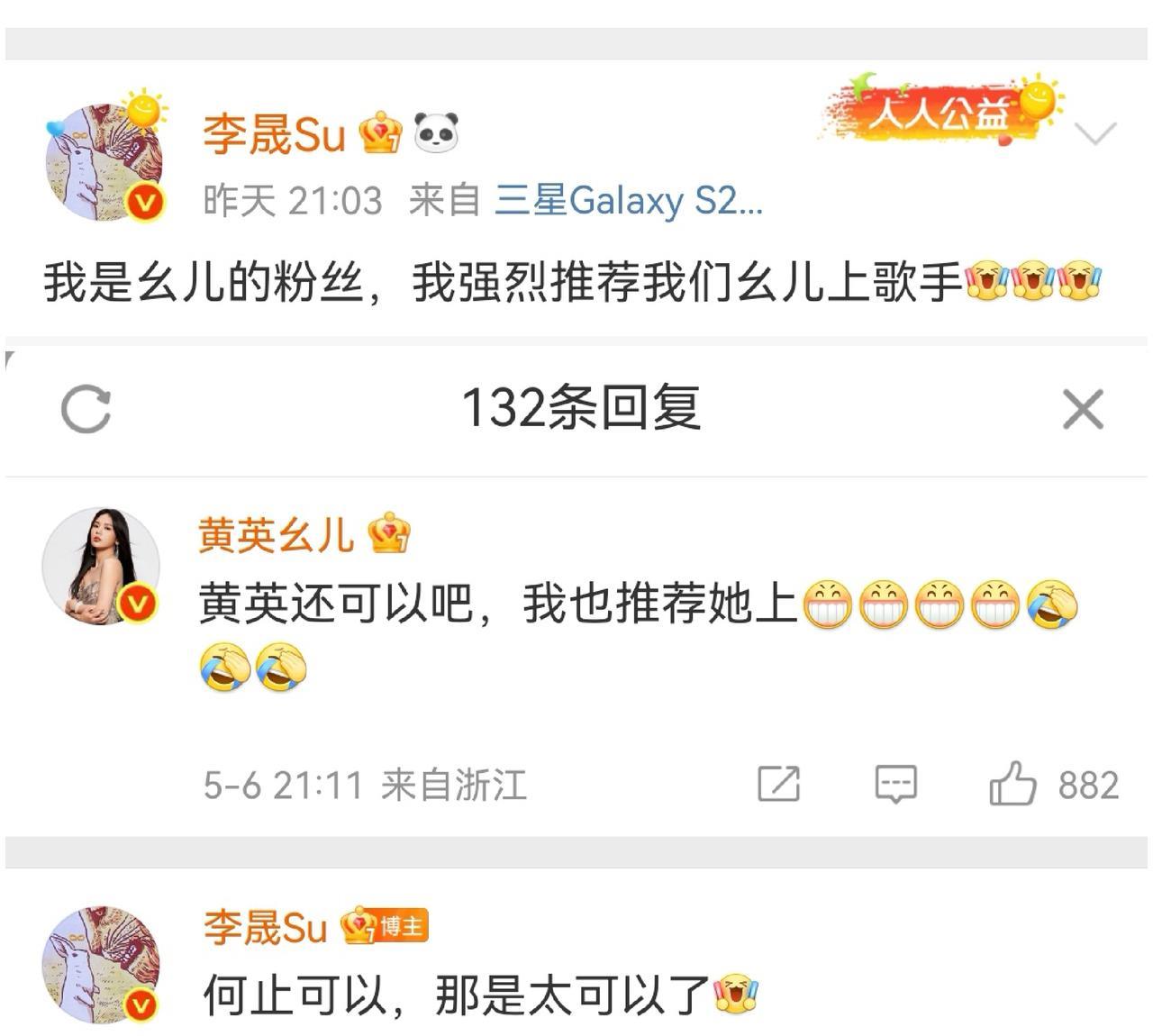Reply to 黄英幺儿's comment via speech-bubble icon
This screenshot has width=1153, height=1036.
point(895,784)
